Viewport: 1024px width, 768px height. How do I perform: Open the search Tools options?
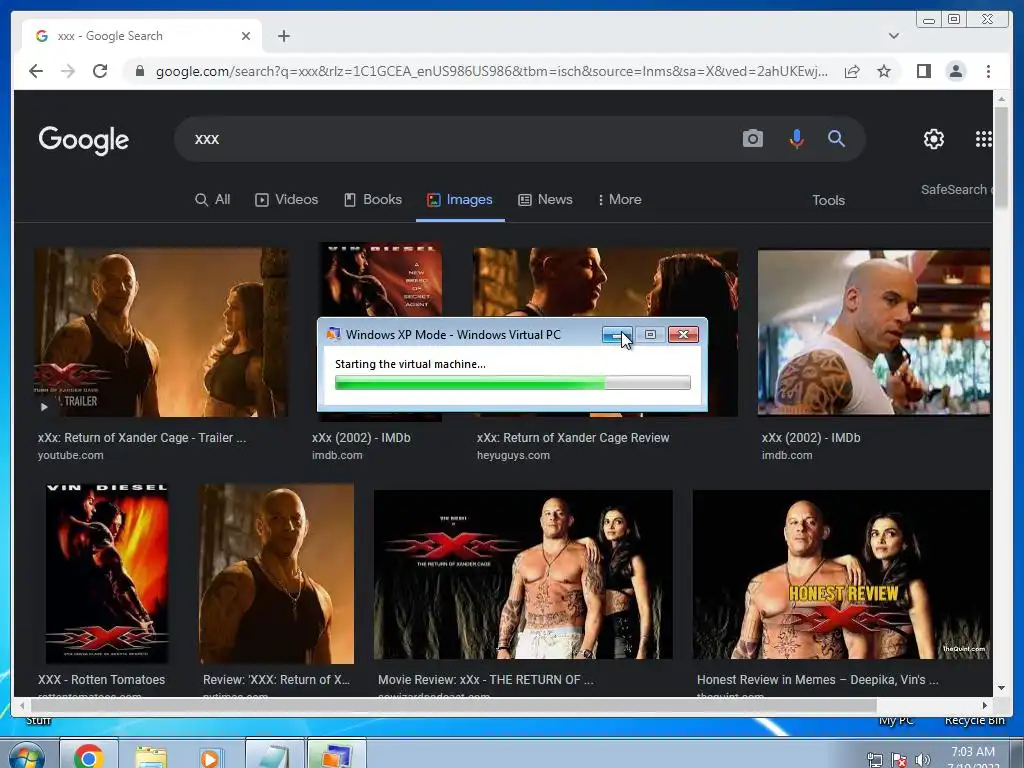pos(828,200)
